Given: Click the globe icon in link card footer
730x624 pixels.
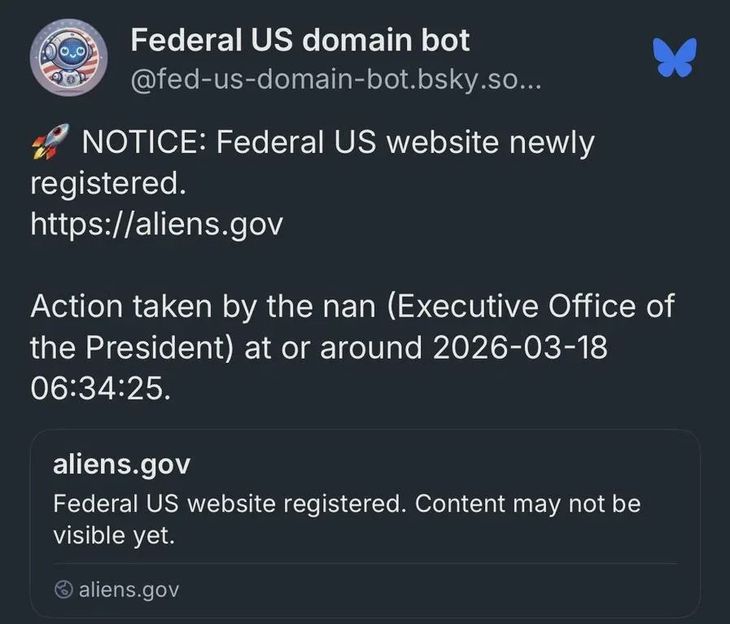Looking at the screenshot, I should pyautogui.click(x=63, y=589).
